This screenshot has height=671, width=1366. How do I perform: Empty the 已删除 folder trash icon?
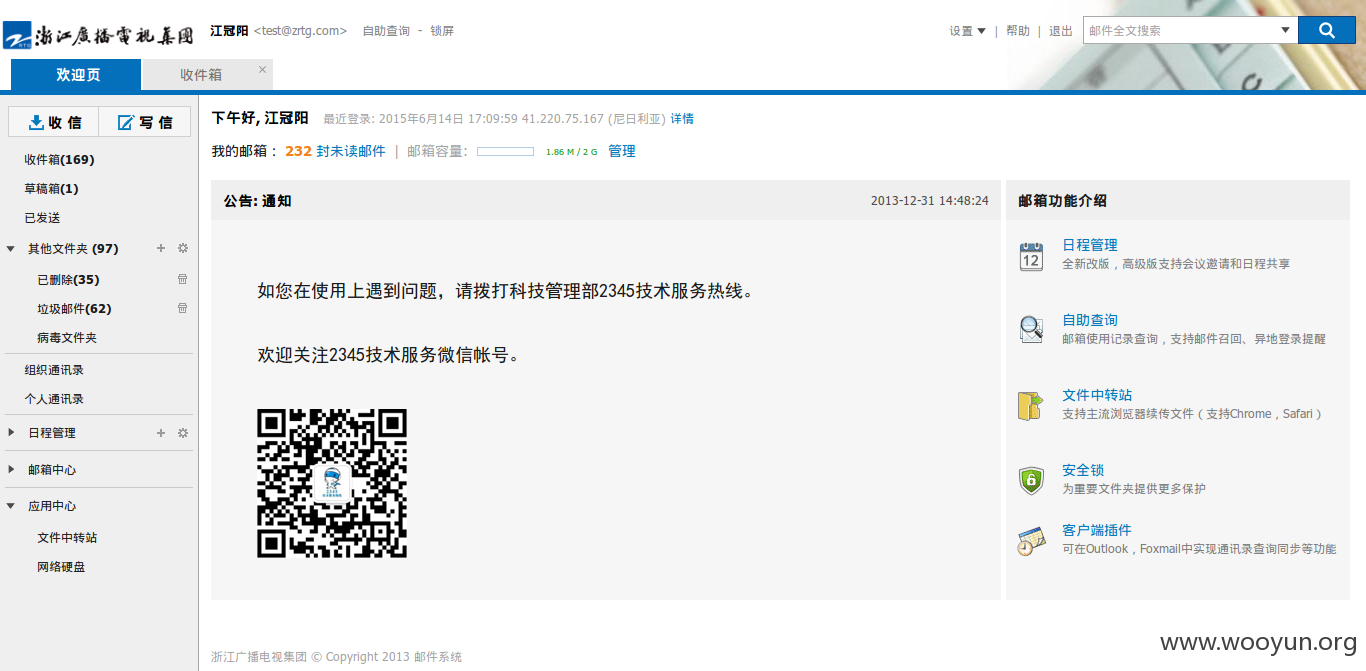[x=182, y=279]
